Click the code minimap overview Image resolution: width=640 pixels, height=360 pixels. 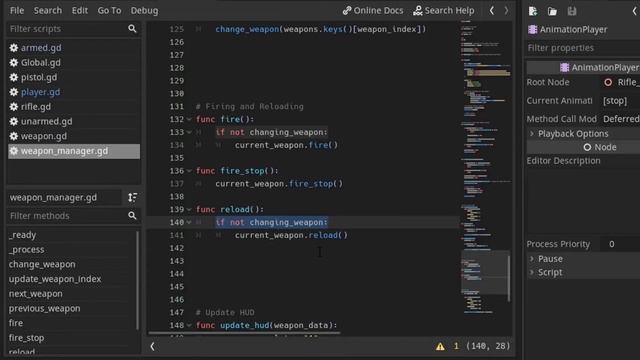[x=485, y=167]
